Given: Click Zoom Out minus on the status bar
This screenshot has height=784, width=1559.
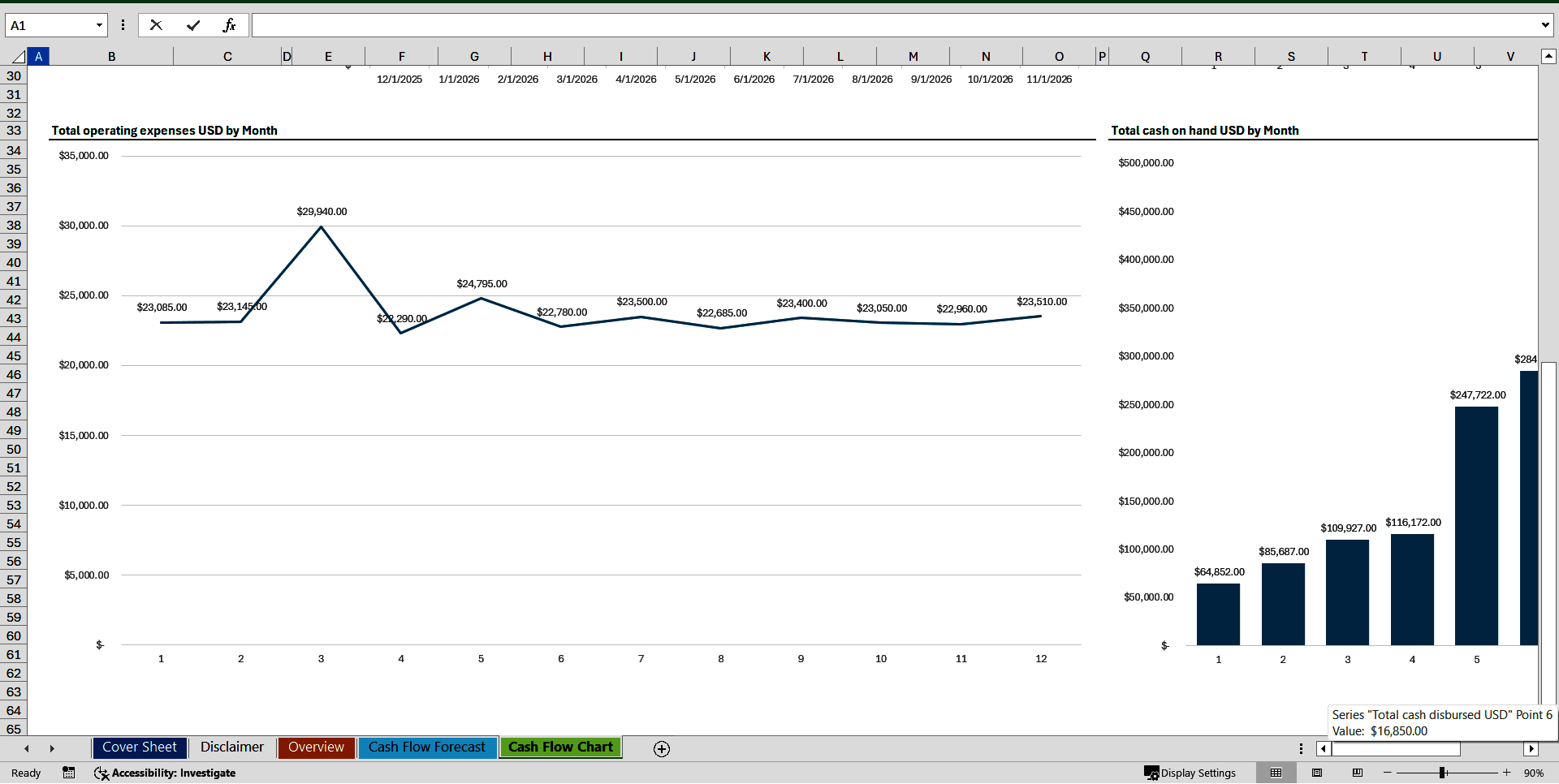Looking at the screenshot, I should 1387,773.
